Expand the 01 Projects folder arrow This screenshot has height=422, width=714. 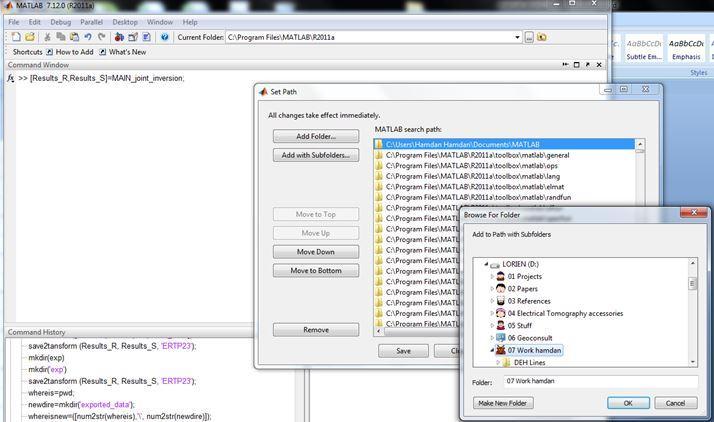pos(492,276)
